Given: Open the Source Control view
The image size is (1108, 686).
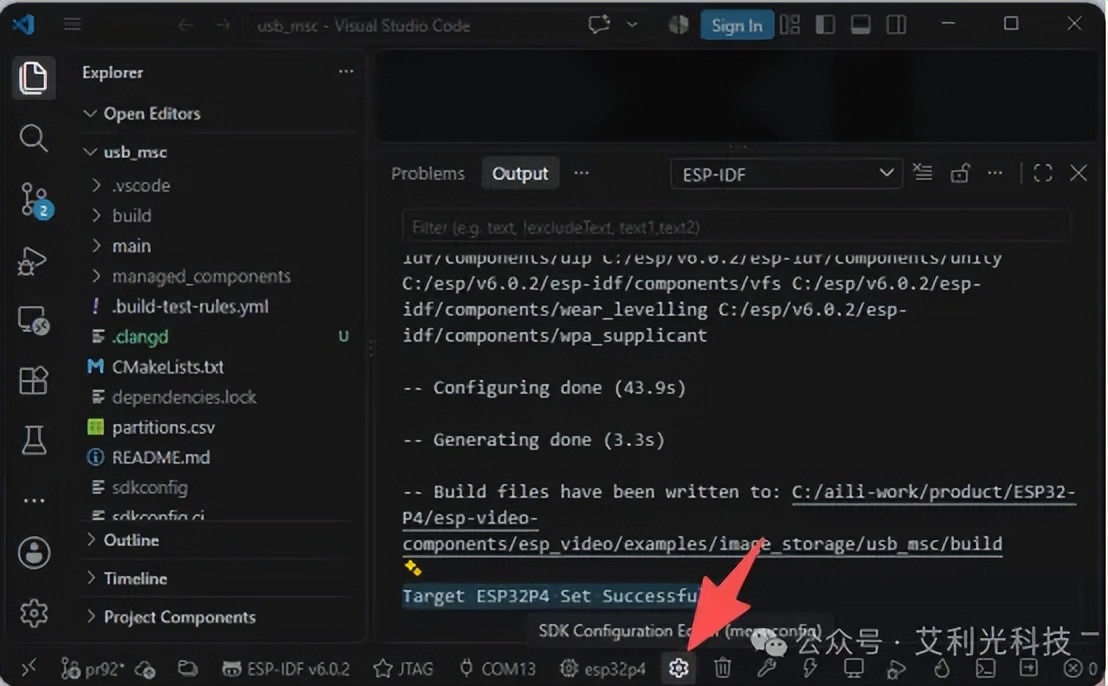Looking at the screenshot, I should [x=33, y=200].
